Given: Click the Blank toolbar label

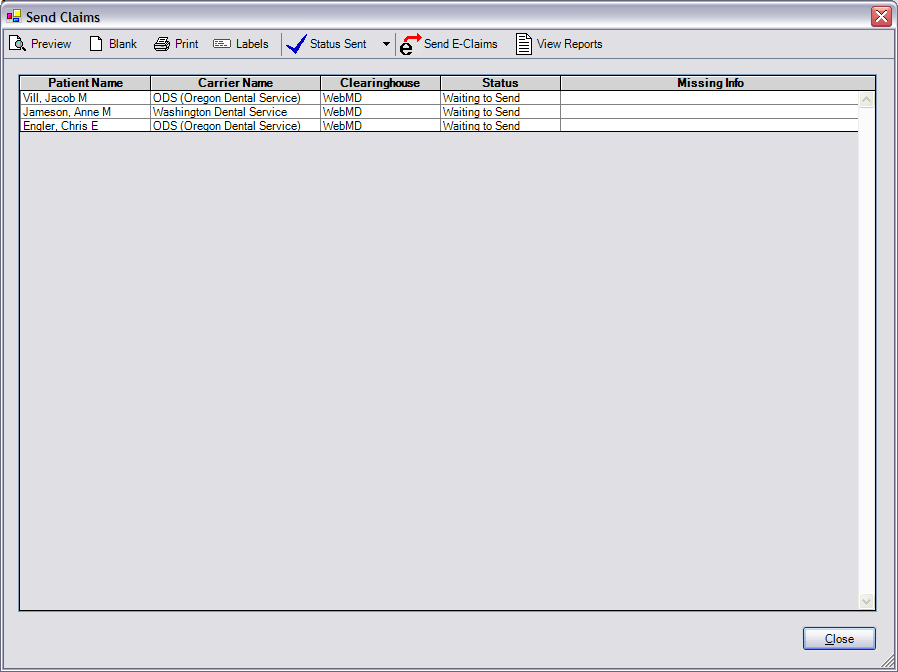Looking at the screenshot, I should 123,44.
